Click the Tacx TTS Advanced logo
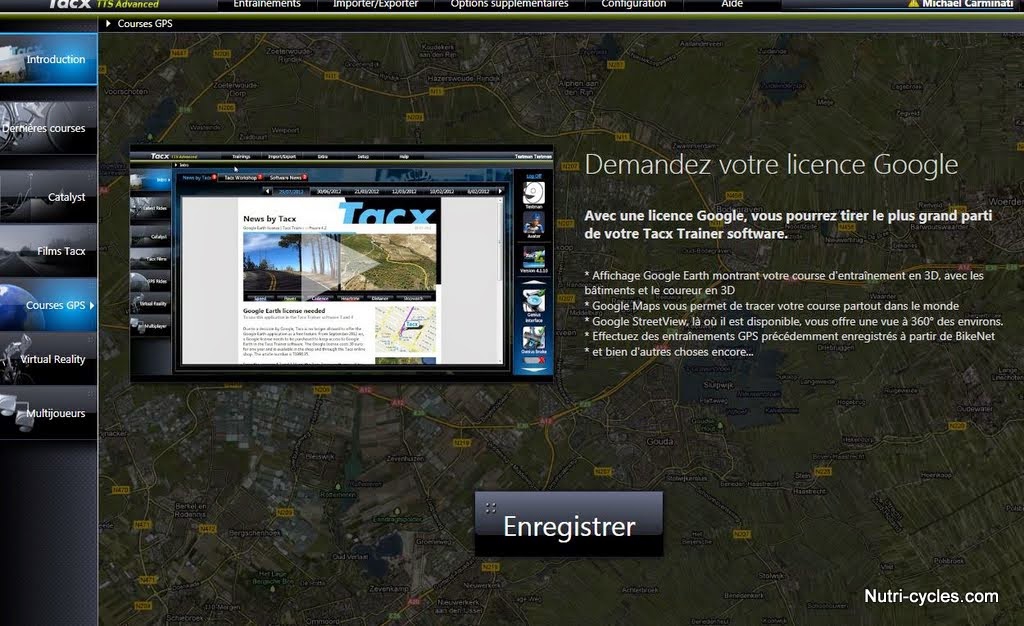This screenshot has width=1024, height=626. pos(103,5)
